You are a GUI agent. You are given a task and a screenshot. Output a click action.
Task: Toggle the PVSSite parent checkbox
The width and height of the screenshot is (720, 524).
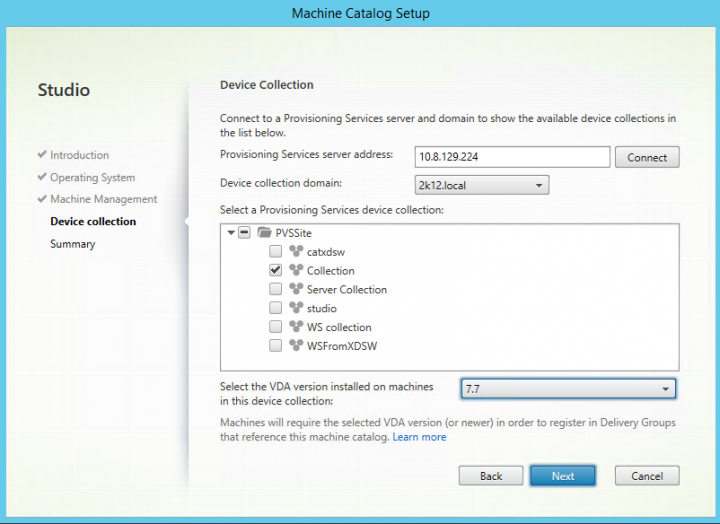(x=246, y=233)
